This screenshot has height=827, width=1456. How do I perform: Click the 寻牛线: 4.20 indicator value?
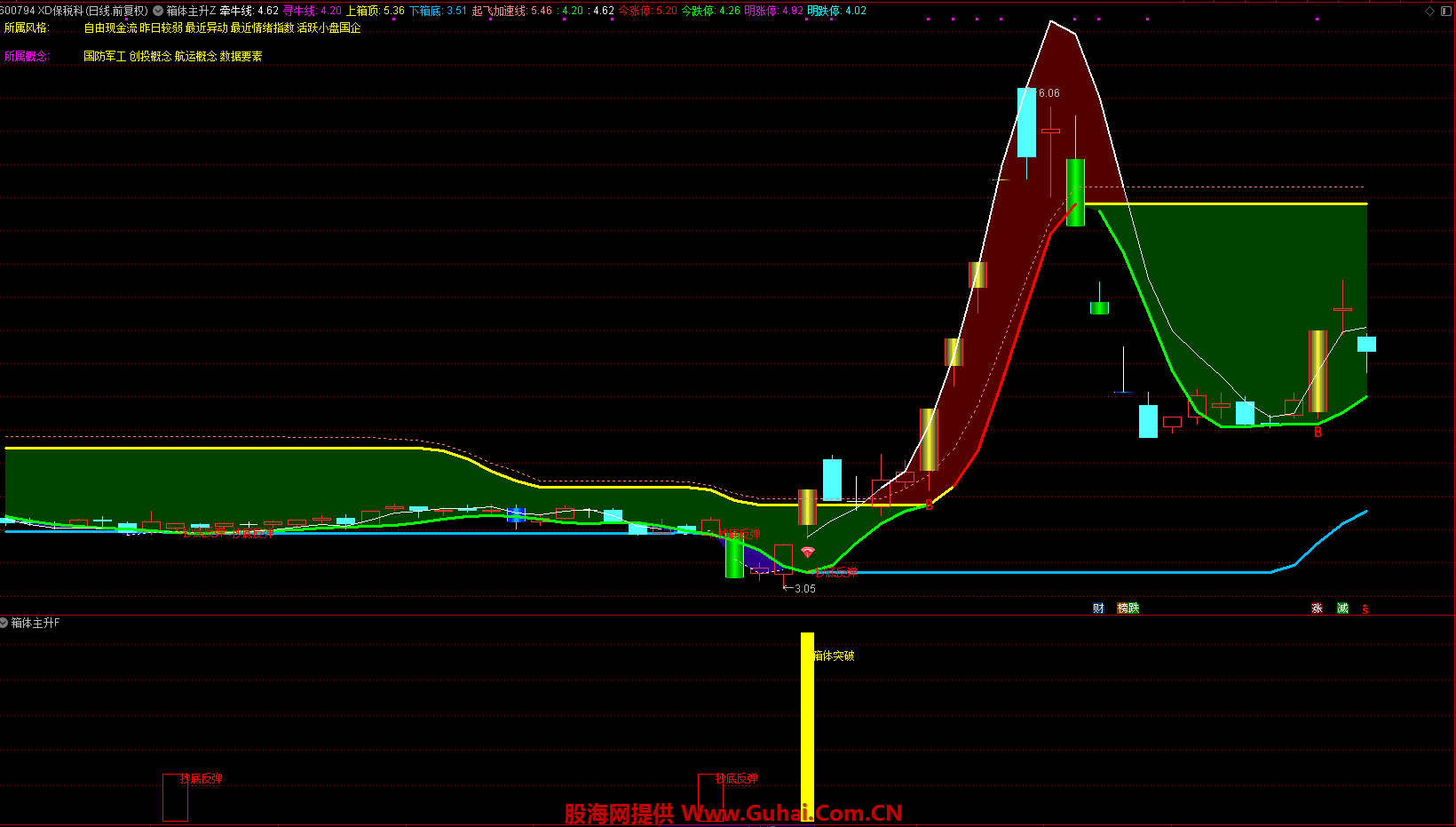coord(313,11)
